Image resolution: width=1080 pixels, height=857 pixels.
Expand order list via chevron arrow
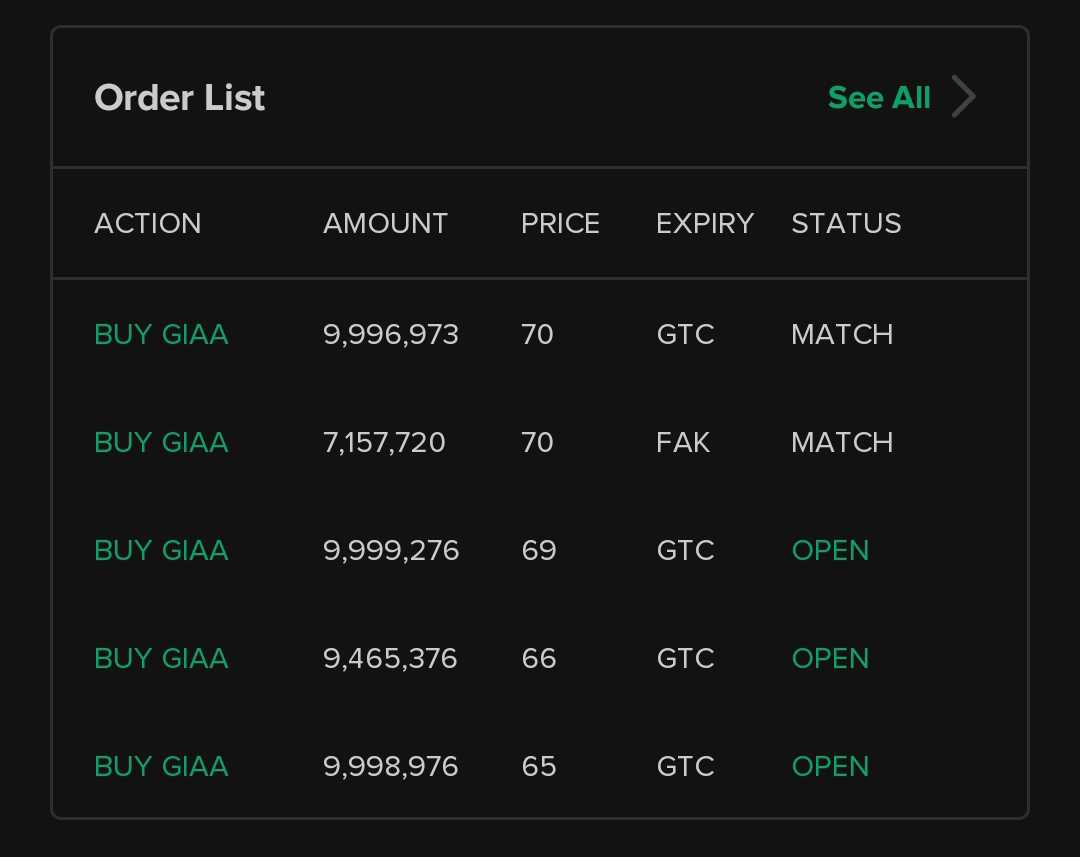tap(964, 96)
